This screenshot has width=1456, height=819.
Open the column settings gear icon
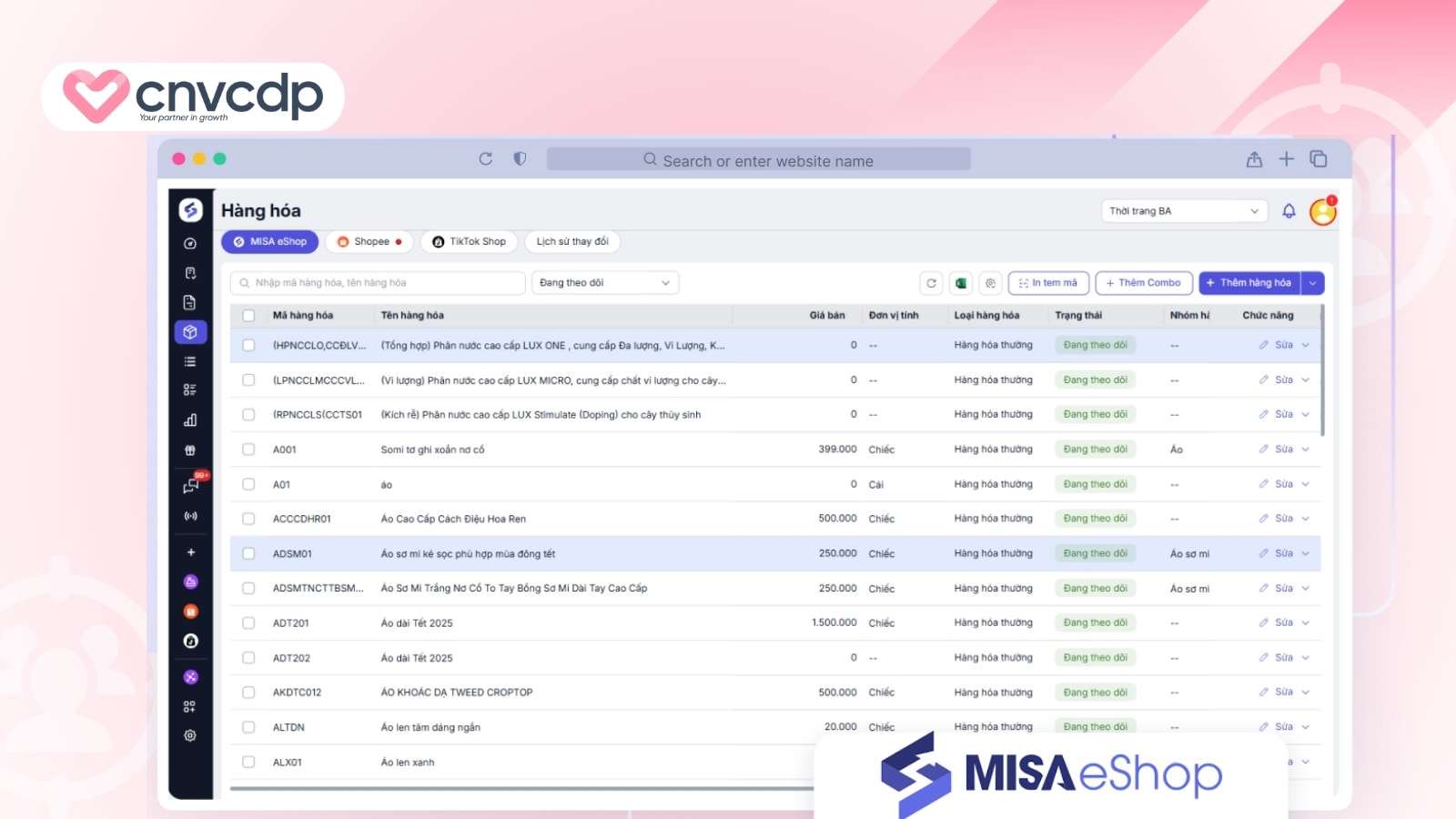coord(990,283)
